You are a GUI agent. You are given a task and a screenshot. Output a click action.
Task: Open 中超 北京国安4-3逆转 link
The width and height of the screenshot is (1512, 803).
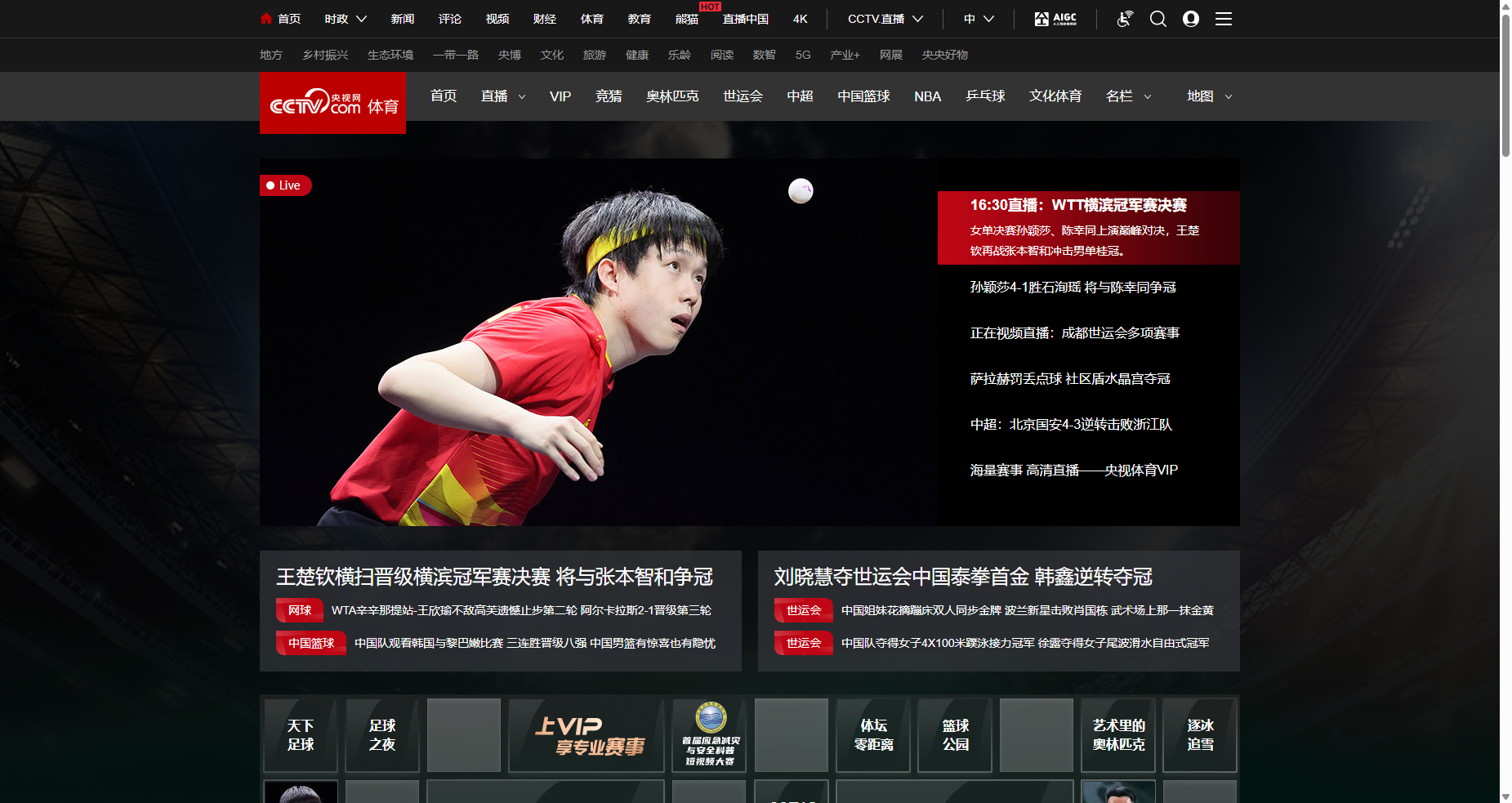1071,425
